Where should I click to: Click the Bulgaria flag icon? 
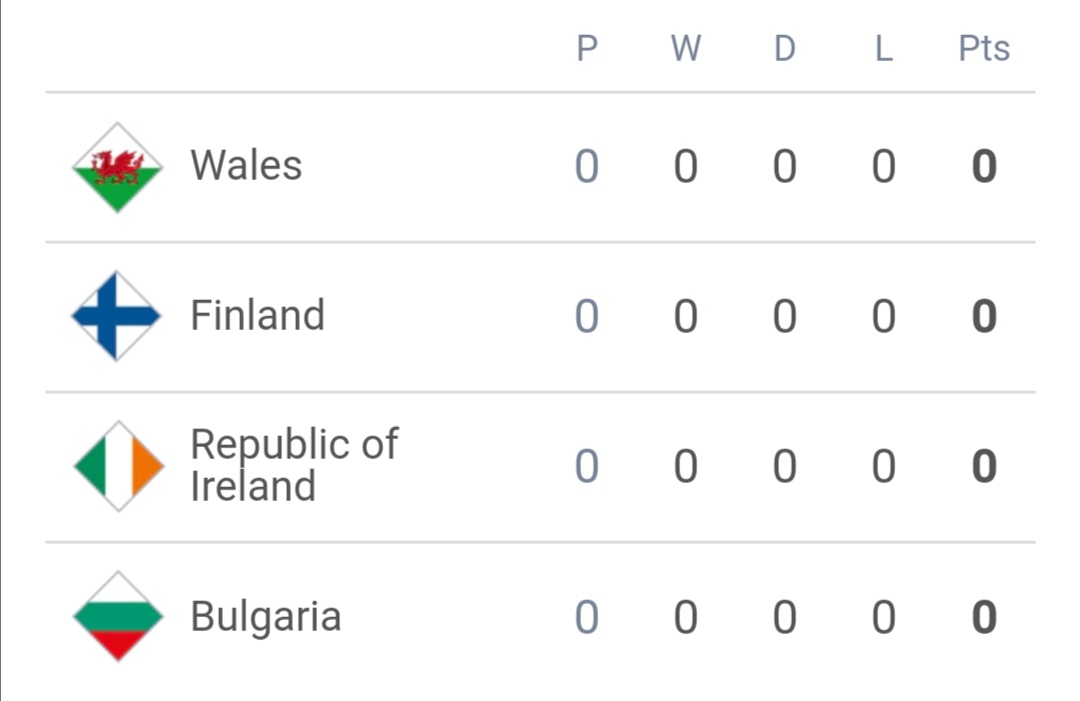coord(118,616)
